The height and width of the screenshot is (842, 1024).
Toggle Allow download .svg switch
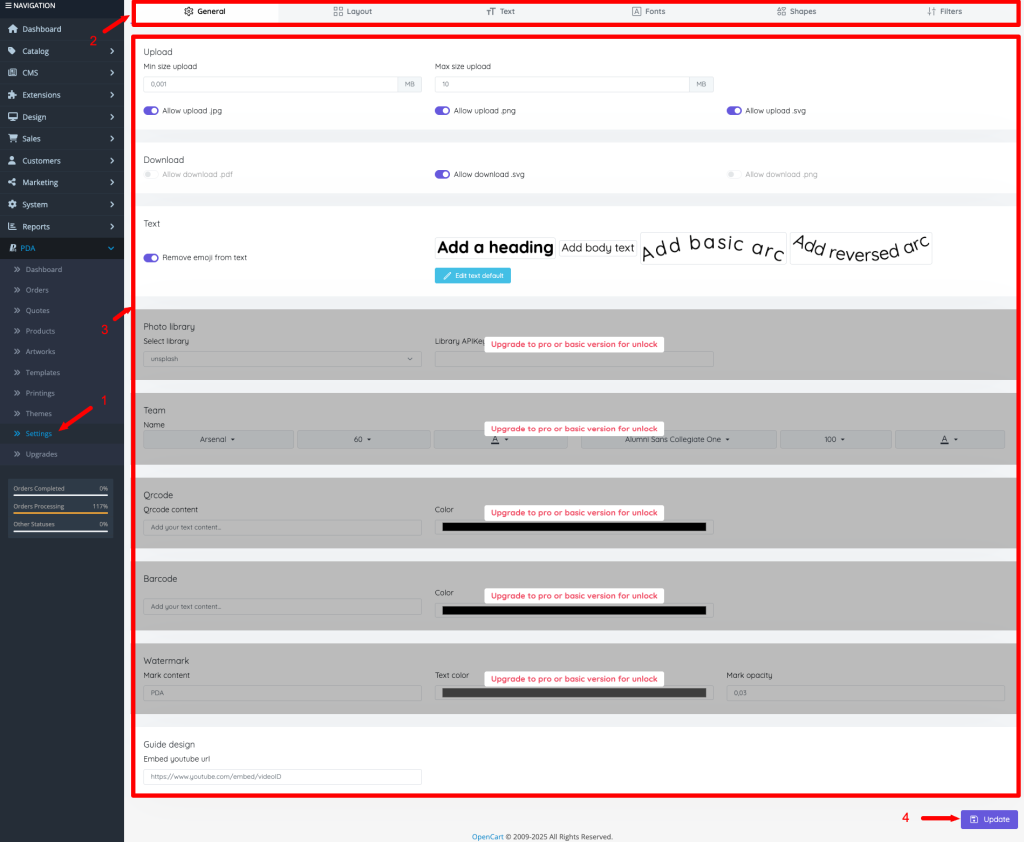(x=442, y=174)
